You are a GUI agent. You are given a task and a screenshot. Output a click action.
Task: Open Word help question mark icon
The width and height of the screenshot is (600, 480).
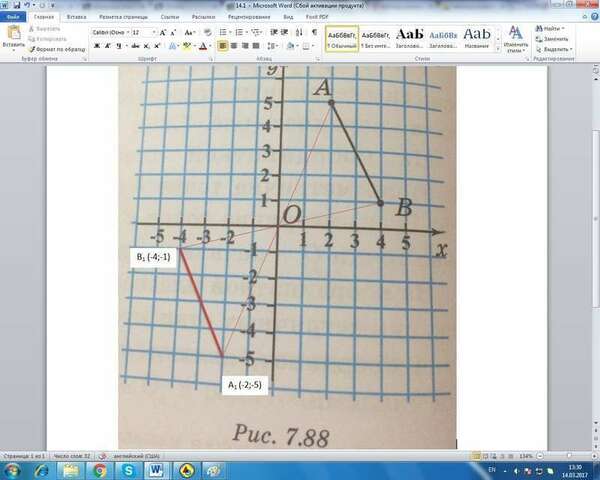coord(594,16)
